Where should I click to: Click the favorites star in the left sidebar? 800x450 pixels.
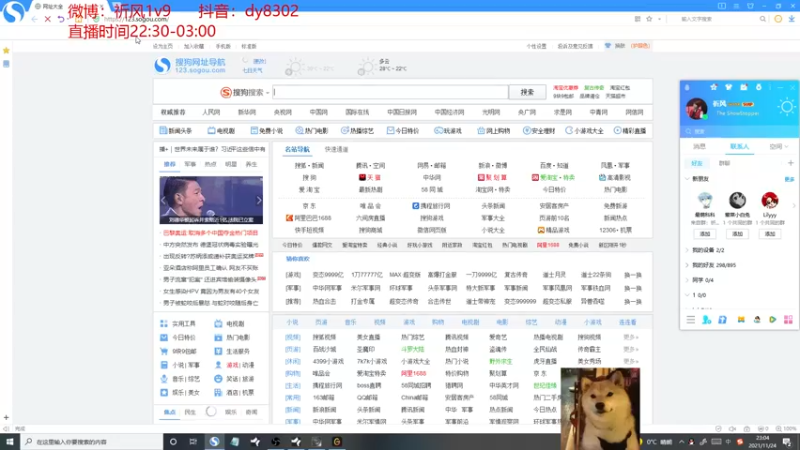pos(6,51)
